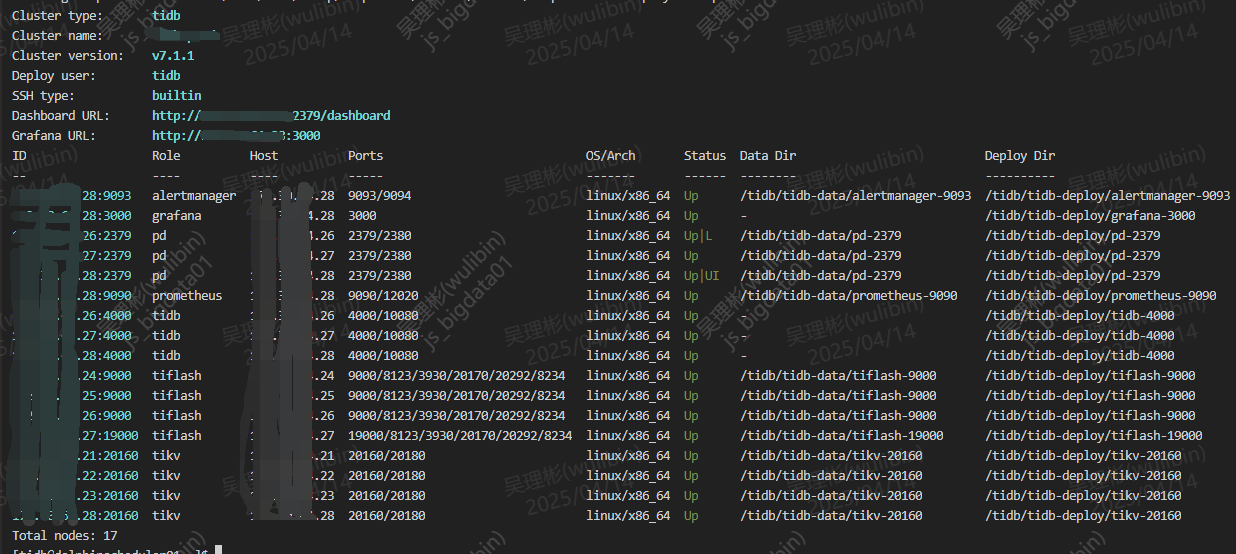The height and width of the screenshot is (554, 1236).
Task: Click the ports value 9093/9094
Action: point(380,196)
